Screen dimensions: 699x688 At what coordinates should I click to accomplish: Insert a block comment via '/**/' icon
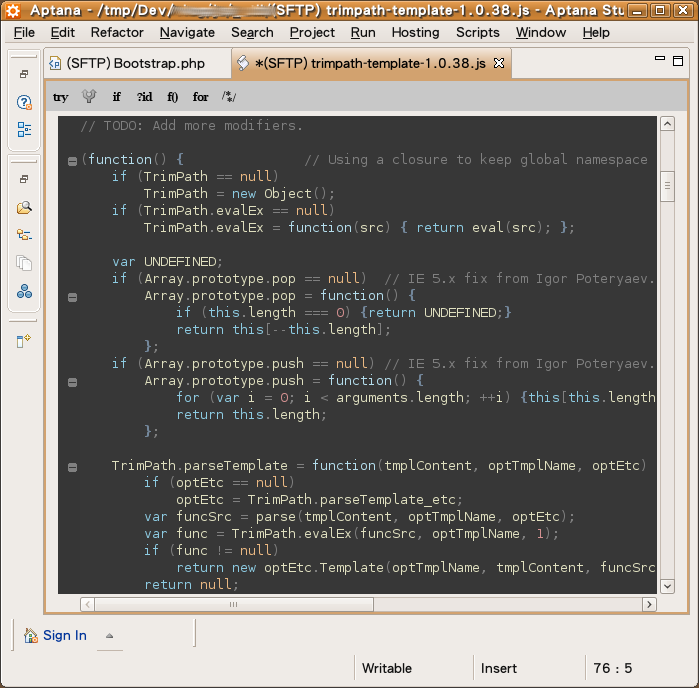[229, 96]
